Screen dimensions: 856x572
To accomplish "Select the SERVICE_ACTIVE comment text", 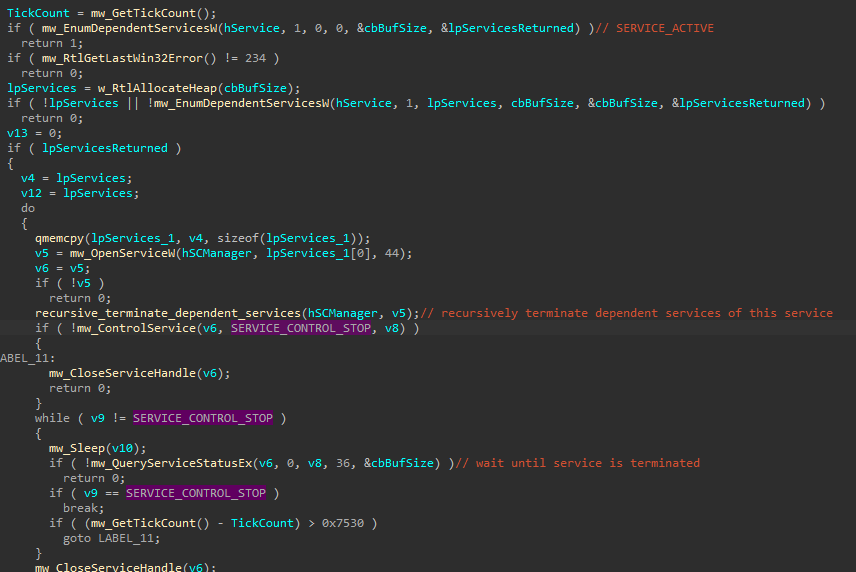I will (x=664, y=28).
